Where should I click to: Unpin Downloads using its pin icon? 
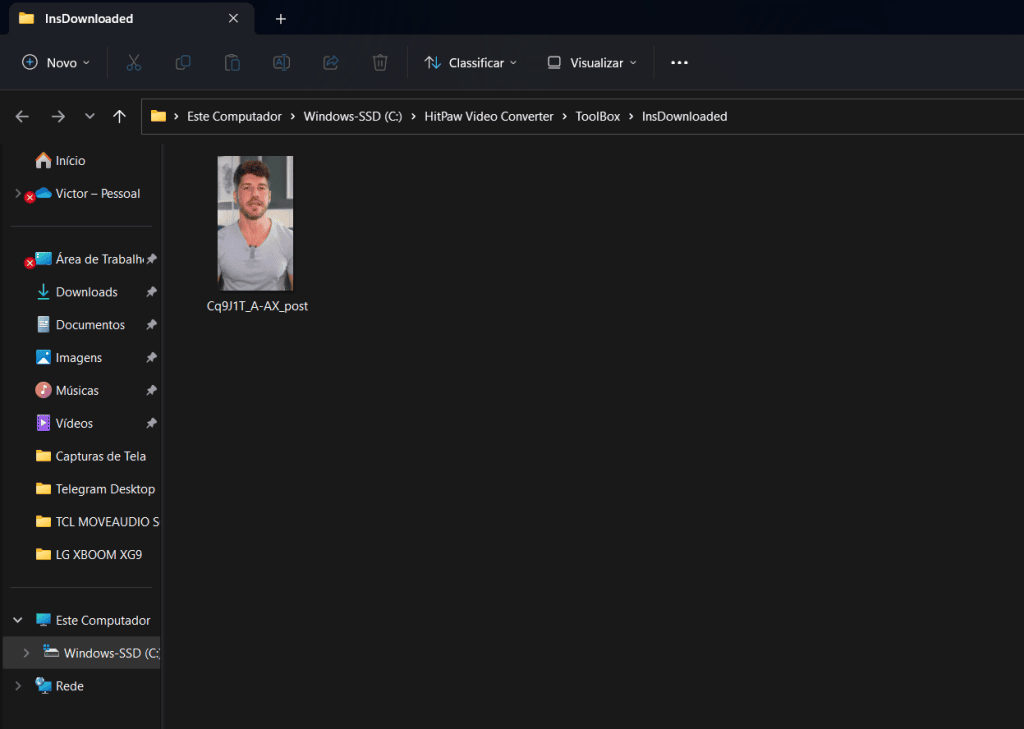click(x=152, y=291)
